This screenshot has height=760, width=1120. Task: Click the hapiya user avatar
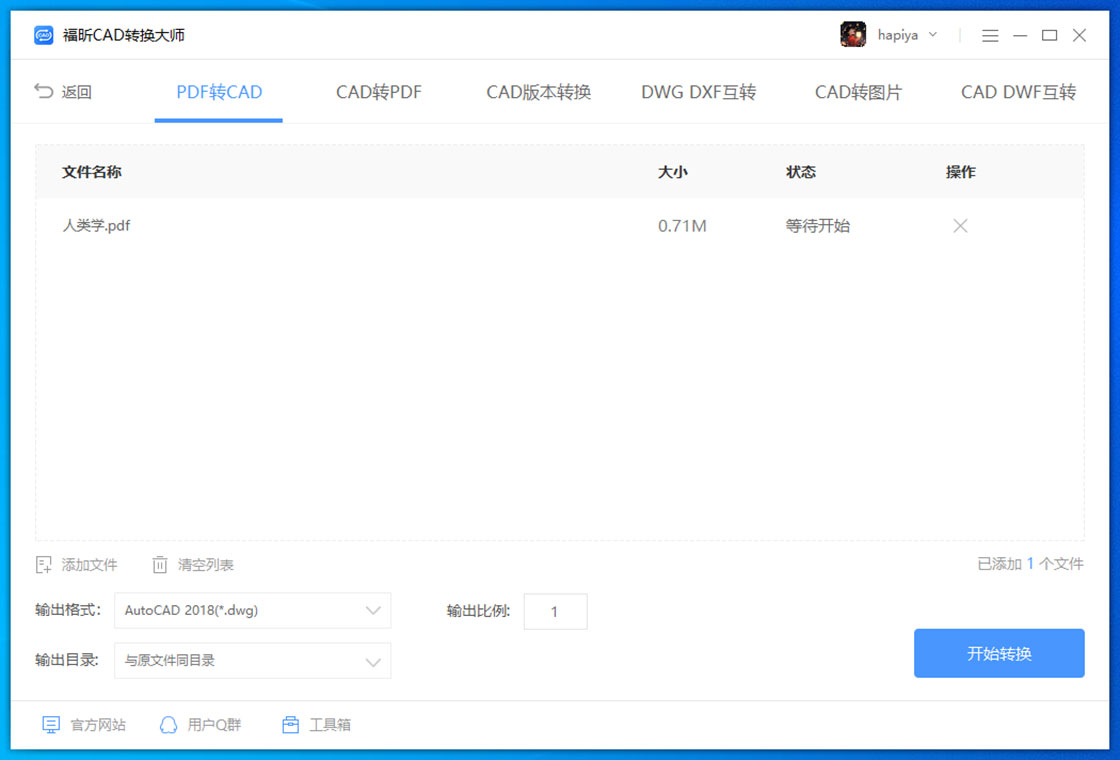pyautogui.click(x=853, y=34)
